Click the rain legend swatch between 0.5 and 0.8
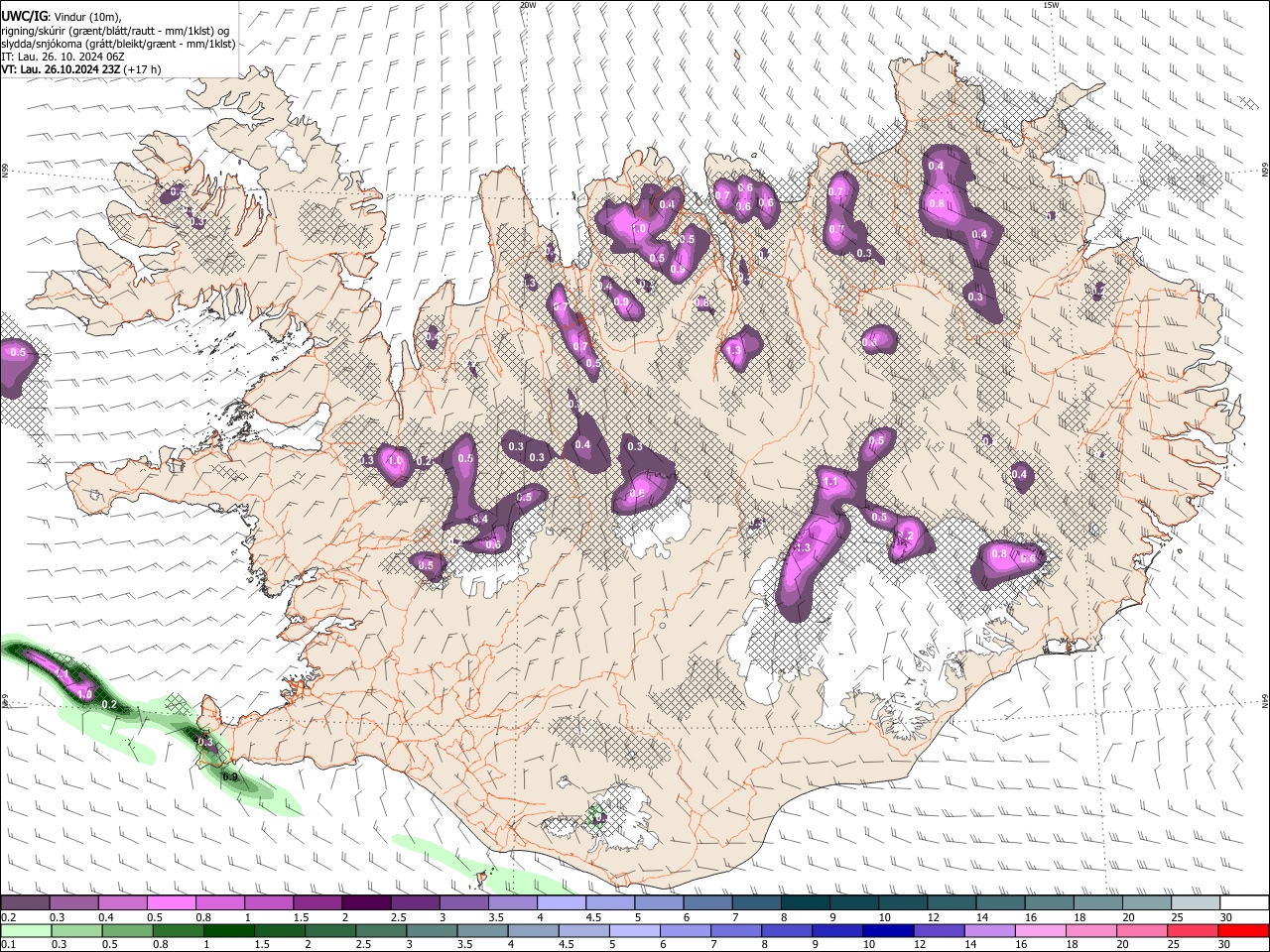The image size is (1270, 952). tap(127, 930)
